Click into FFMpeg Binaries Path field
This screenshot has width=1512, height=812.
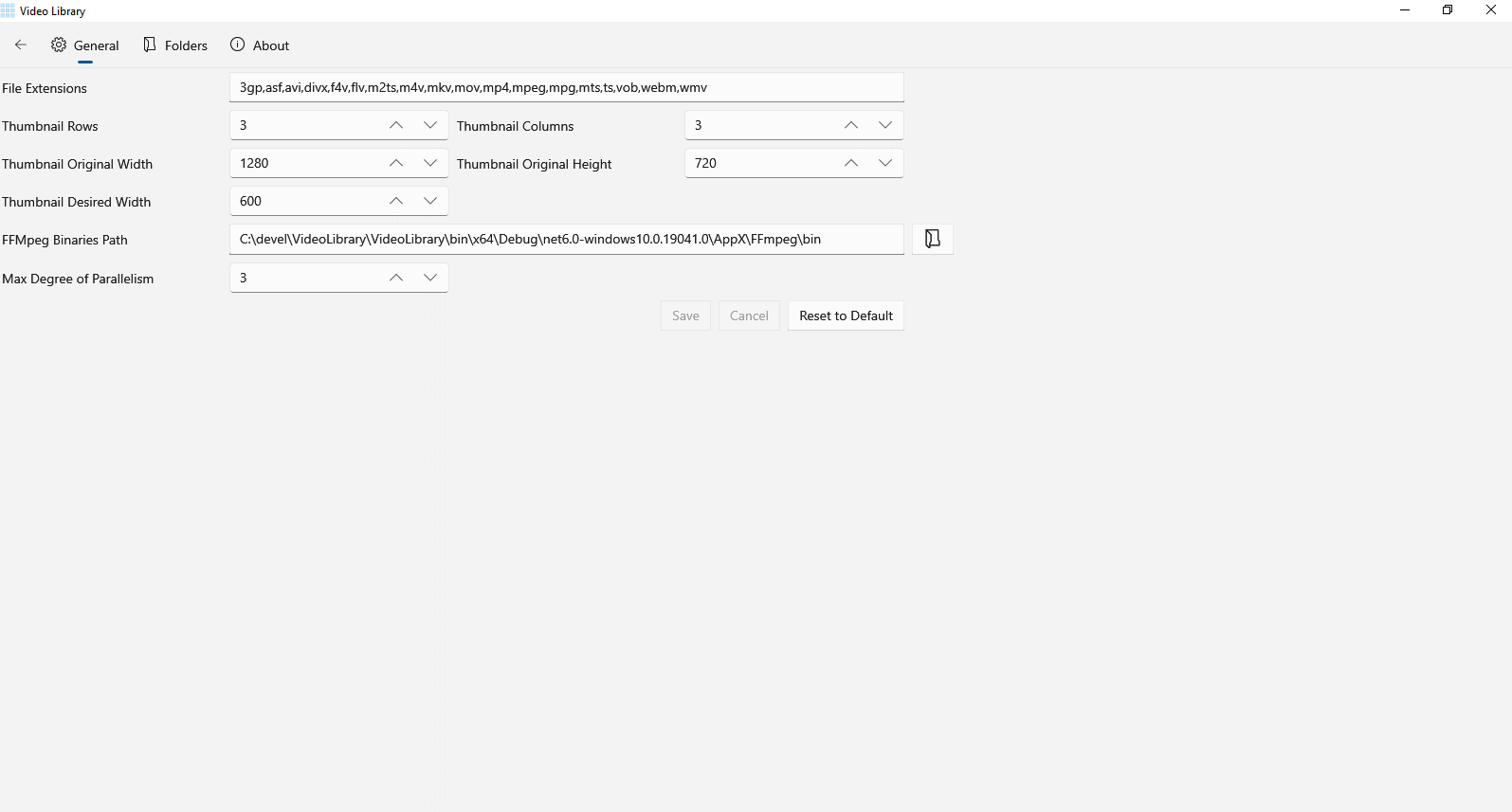click(x=567, y=239)
